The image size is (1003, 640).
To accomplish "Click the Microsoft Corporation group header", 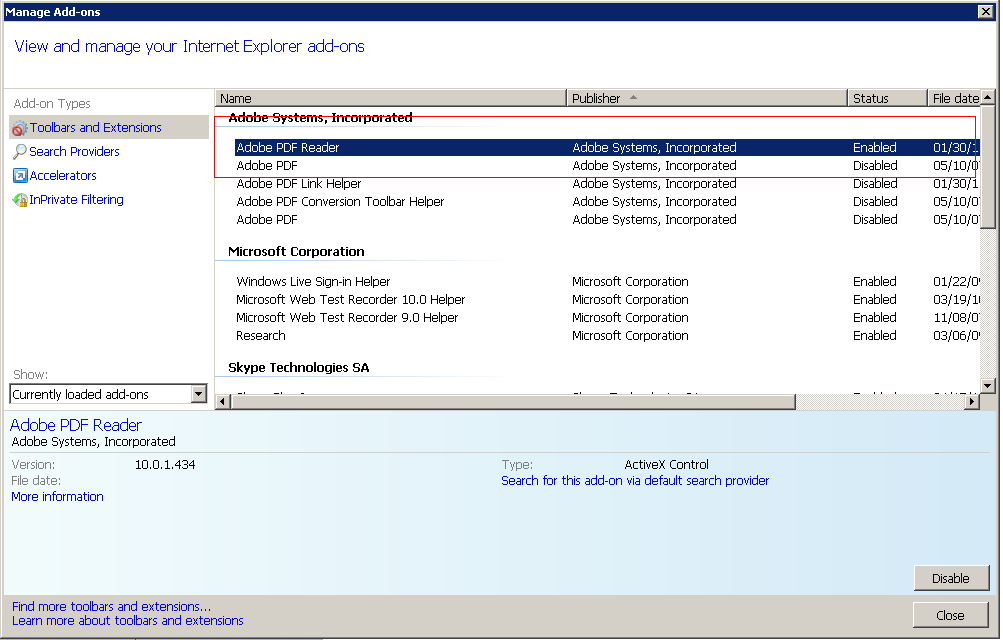I will point(296,251).
